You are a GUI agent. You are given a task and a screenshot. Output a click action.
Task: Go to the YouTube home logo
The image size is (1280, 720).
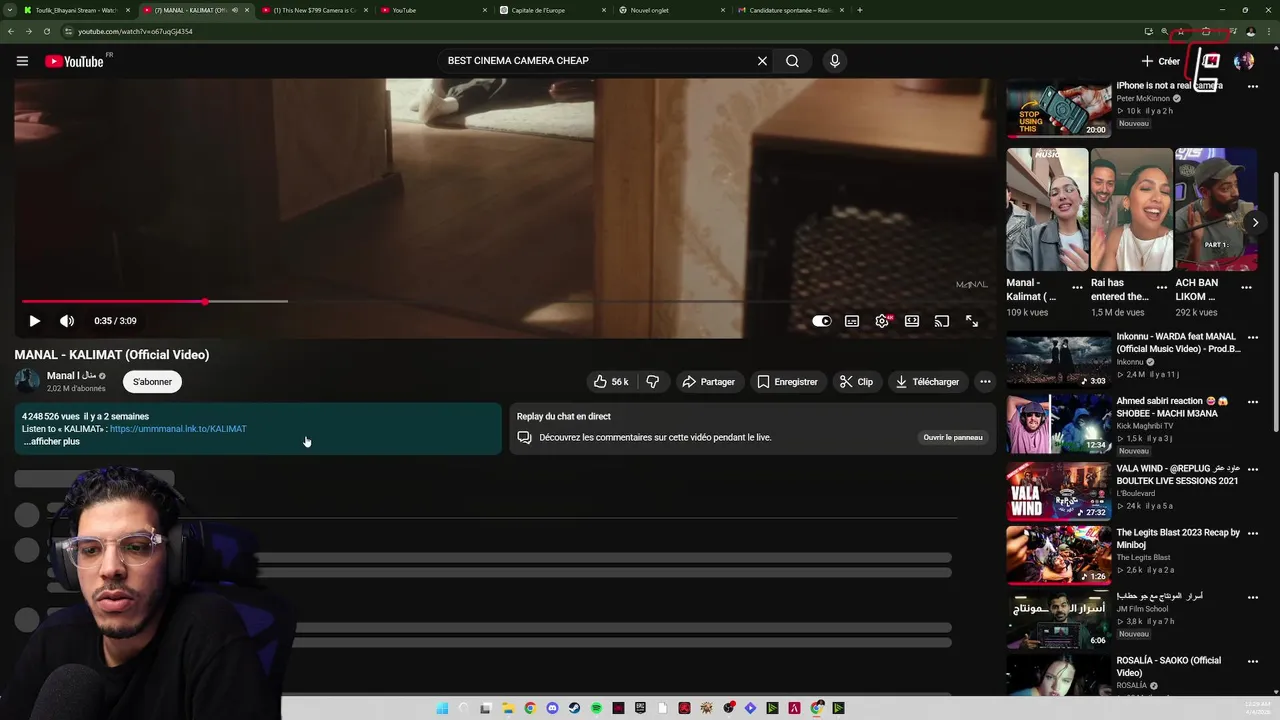click(74, 61)
